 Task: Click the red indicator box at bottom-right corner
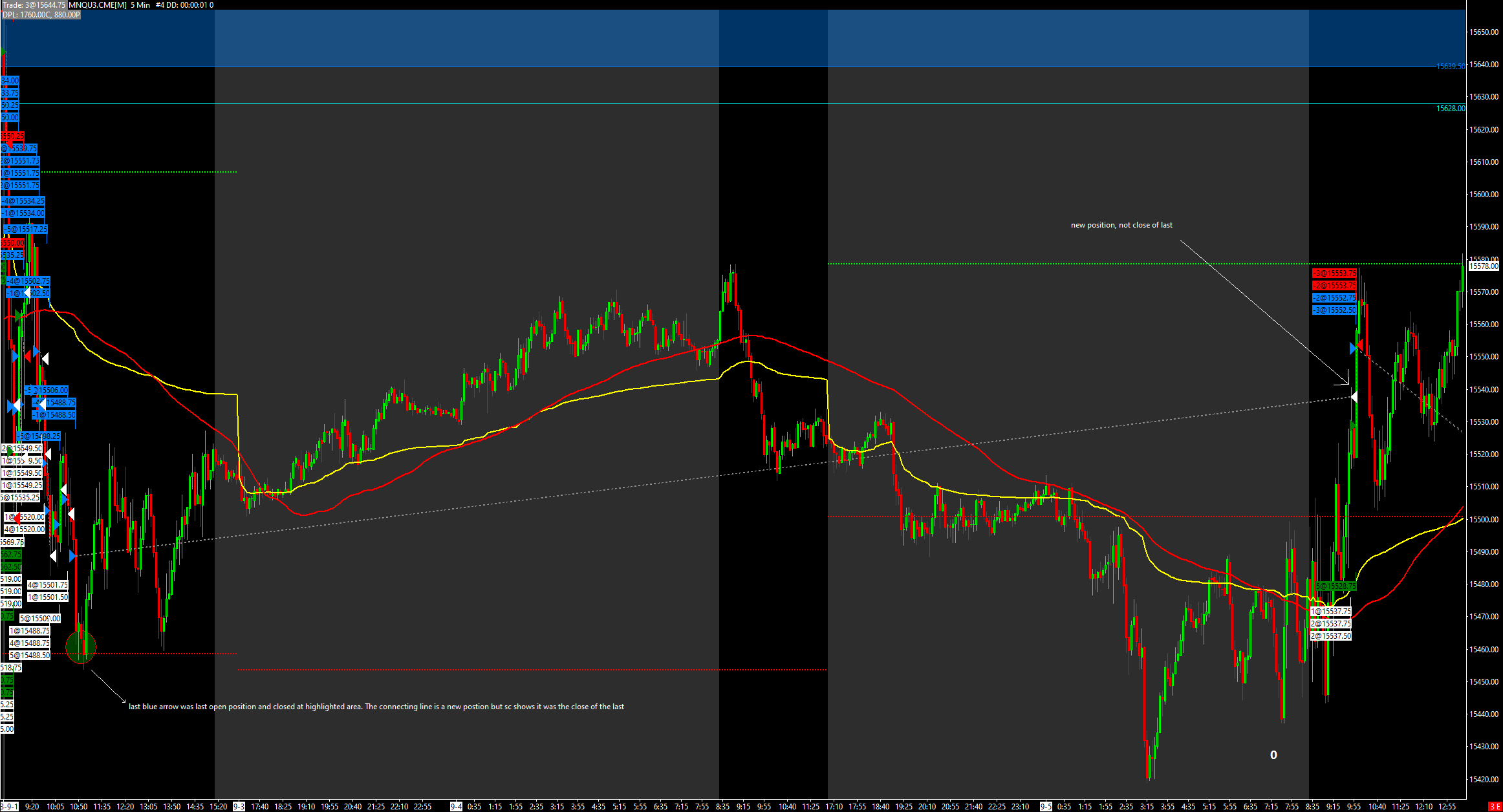1495,807
